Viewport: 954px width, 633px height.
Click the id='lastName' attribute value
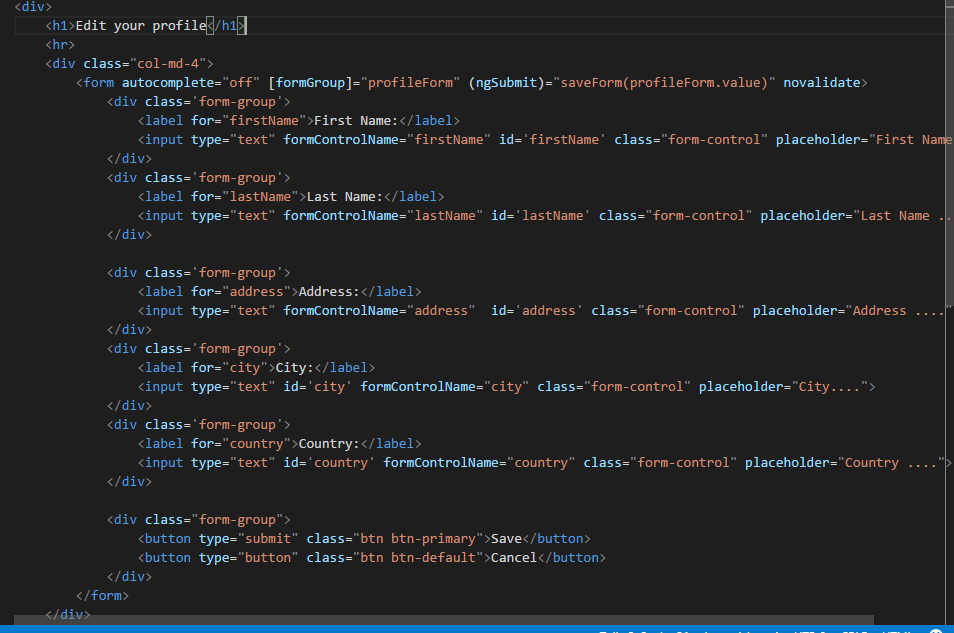(x=552, y=215)
